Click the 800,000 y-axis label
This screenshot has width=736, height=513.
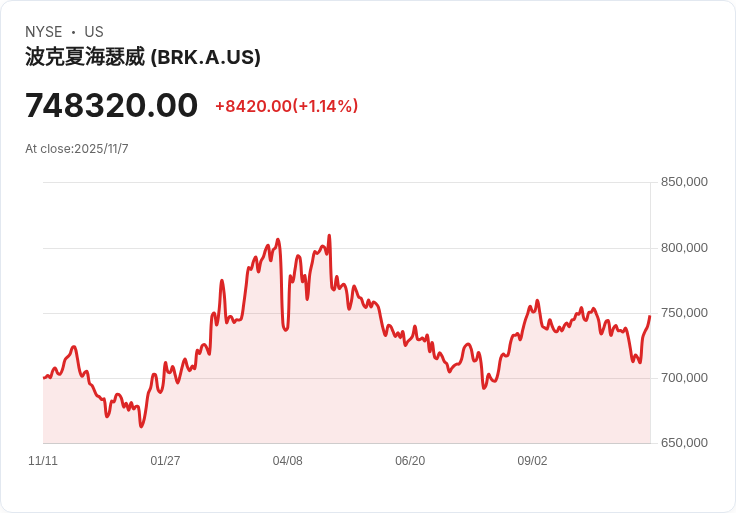pyautogui.click(x=684, y=248)
